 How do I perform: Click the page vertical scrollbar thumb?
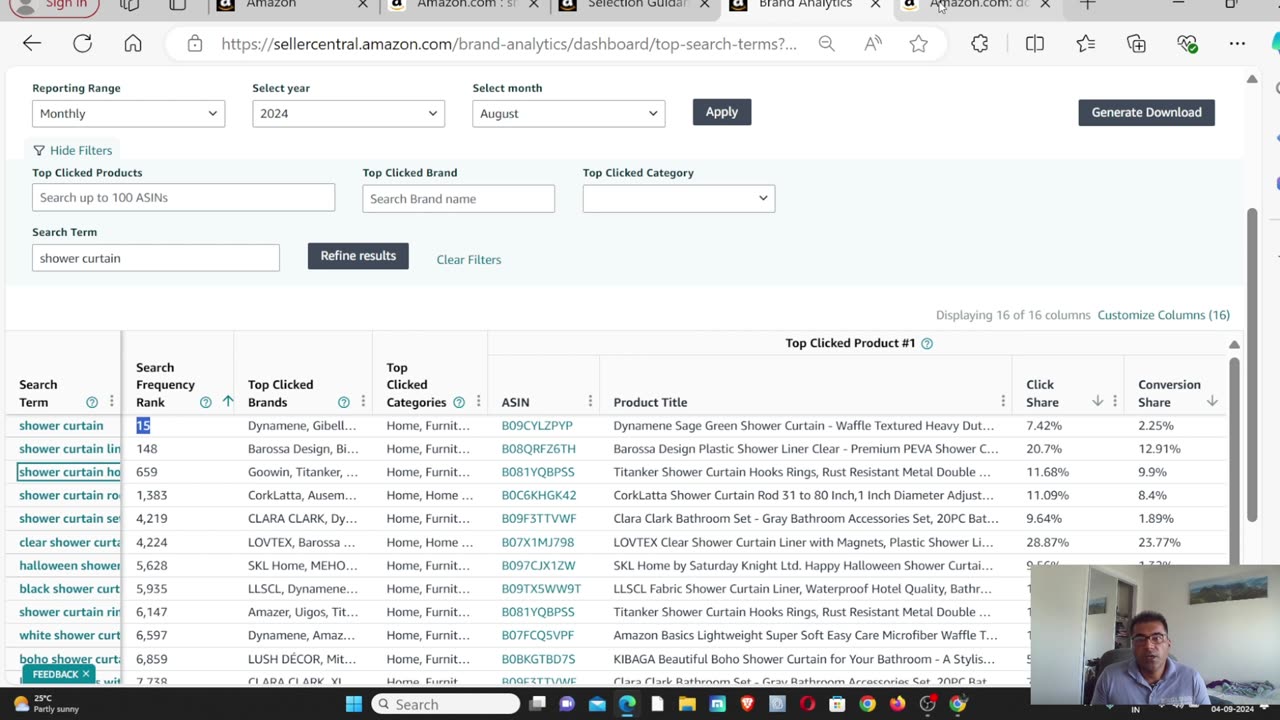[1252, 365]
